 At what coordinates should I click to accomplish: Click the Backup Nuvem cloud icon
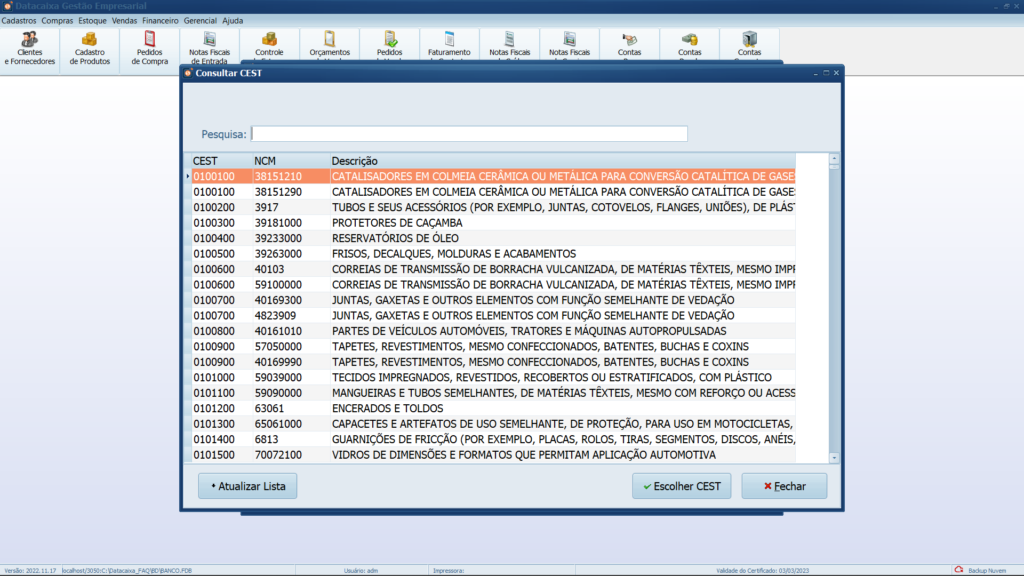click(x=958, y=570)
